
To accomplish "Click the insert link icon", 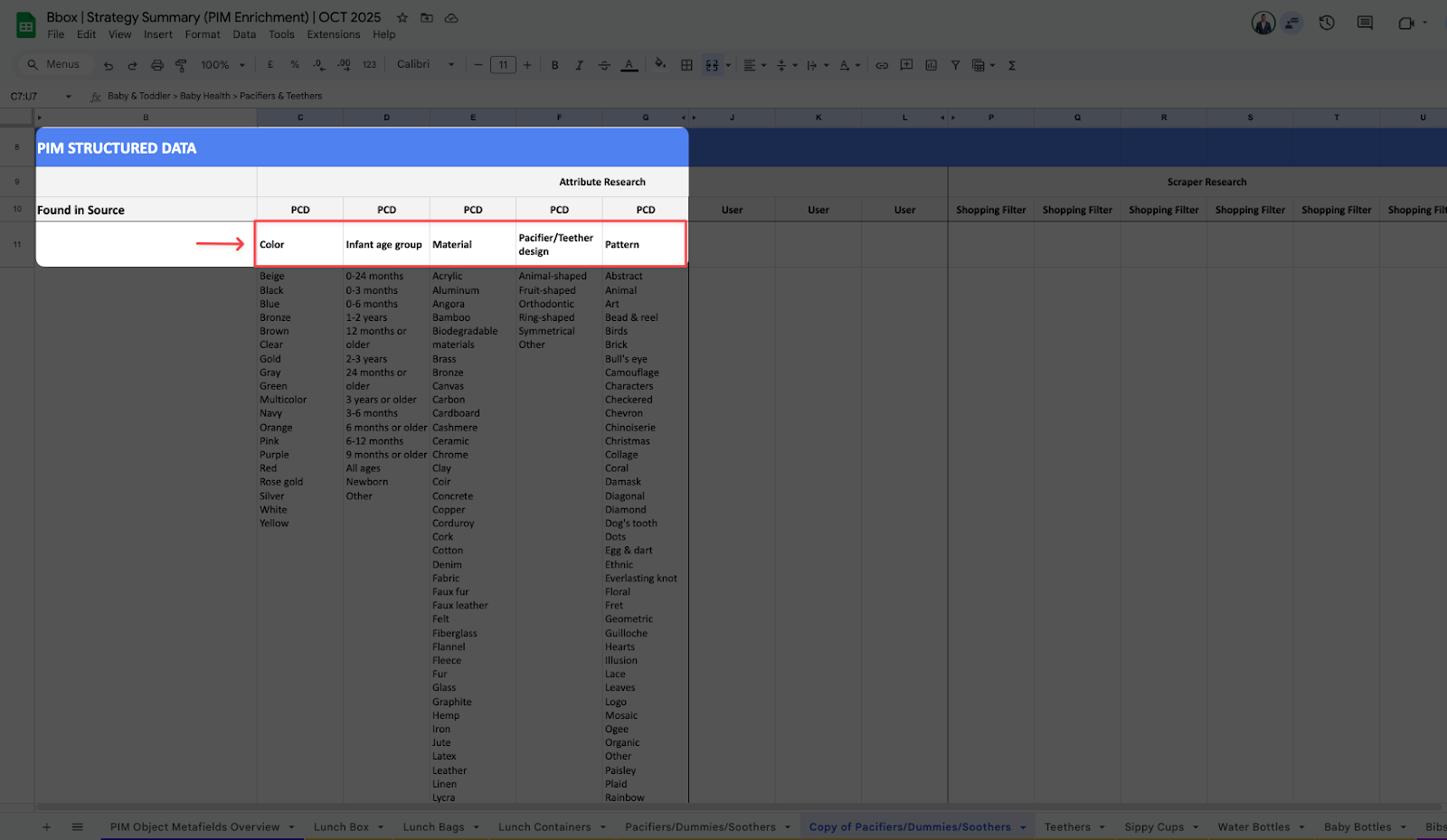I will [x=882, y=65].
